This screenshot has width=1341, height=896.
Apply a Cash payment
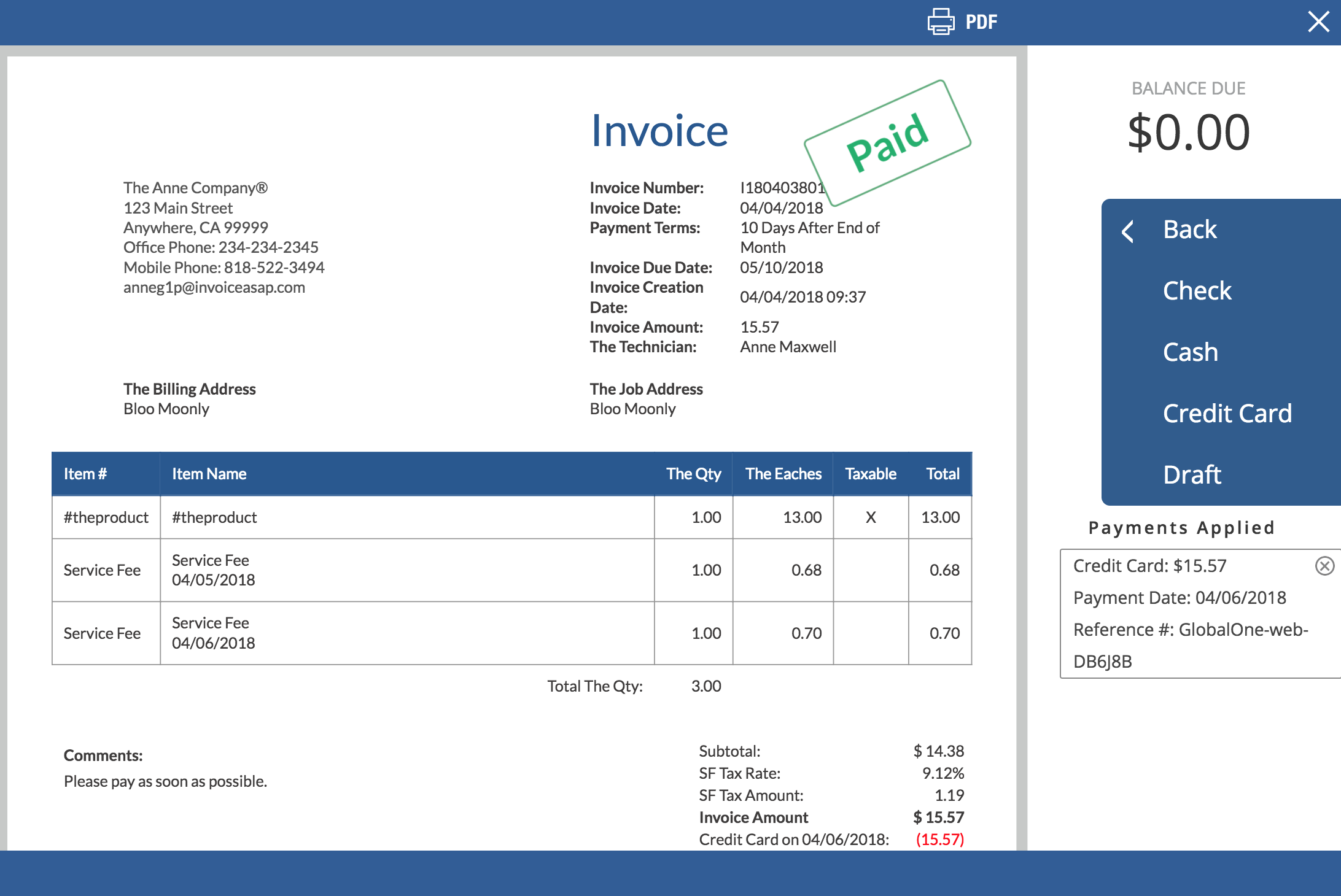tap(1190, 352)
